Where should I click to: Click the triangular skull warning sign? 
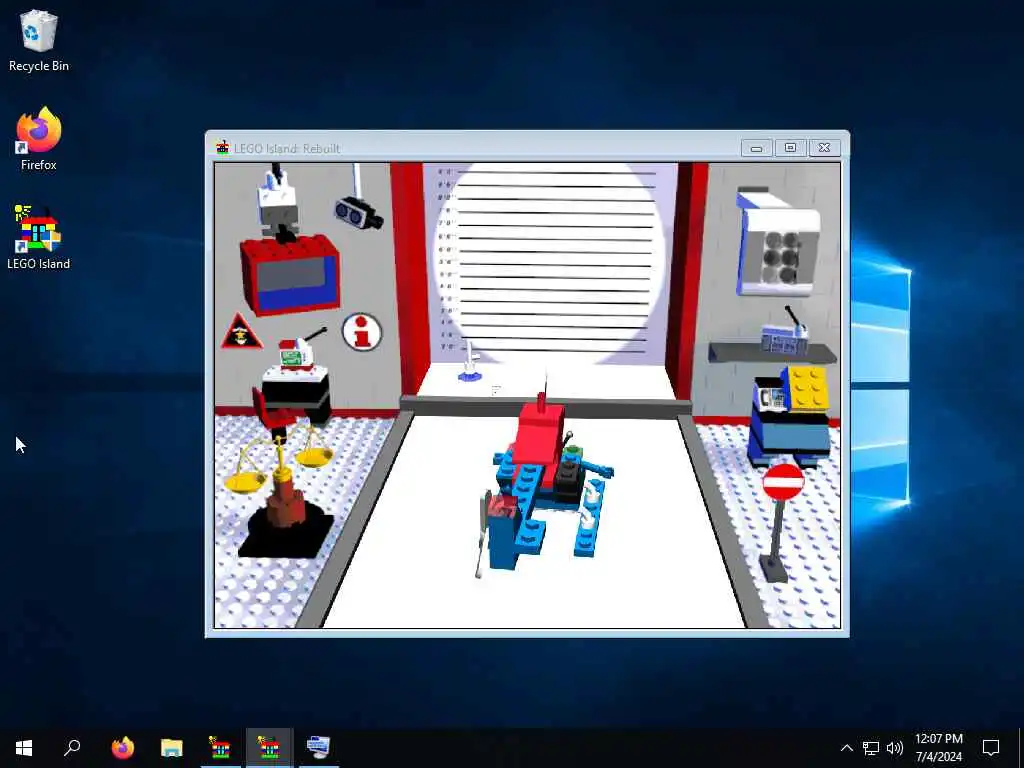tap(241, 332)
